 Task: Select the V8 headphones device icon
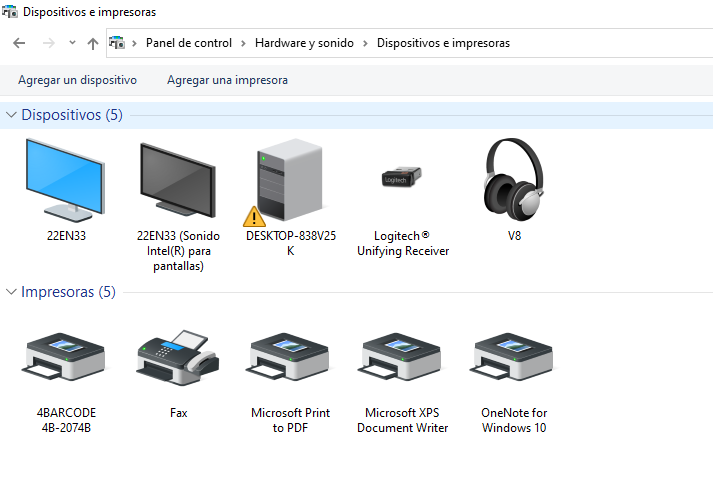tap(514, 179)
